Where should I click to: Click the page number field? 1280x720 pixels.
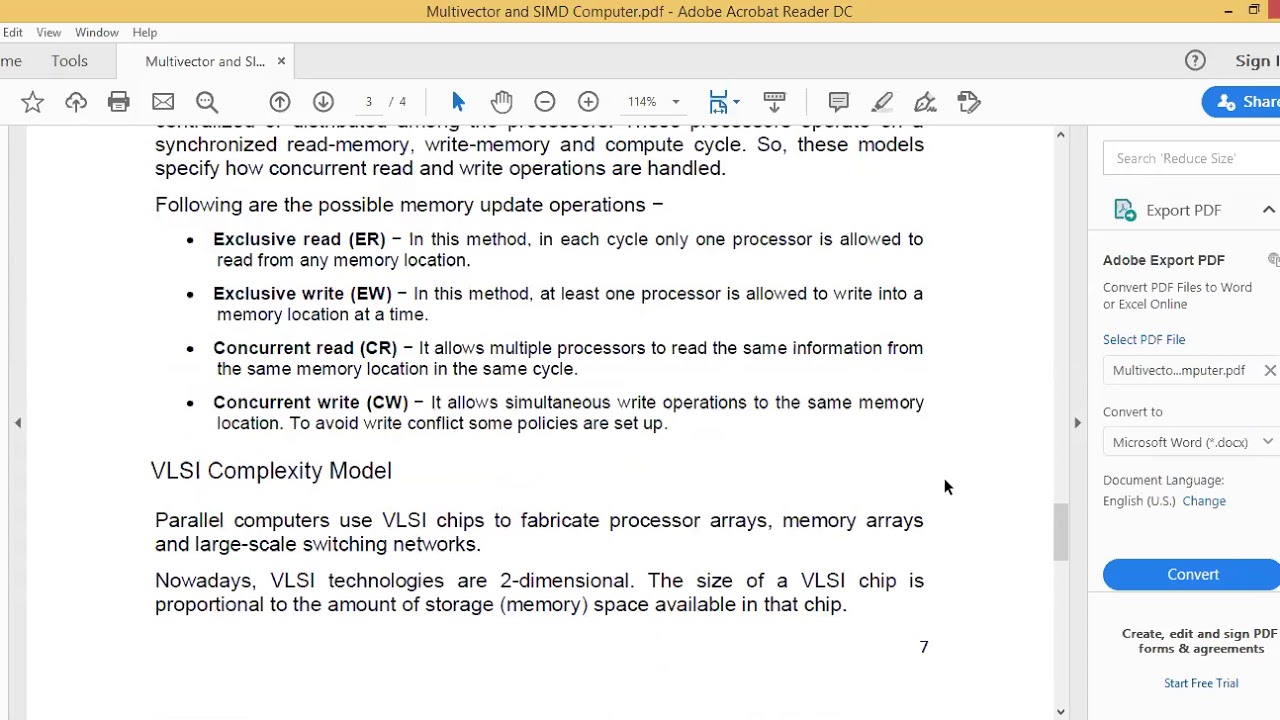(369, 102)
